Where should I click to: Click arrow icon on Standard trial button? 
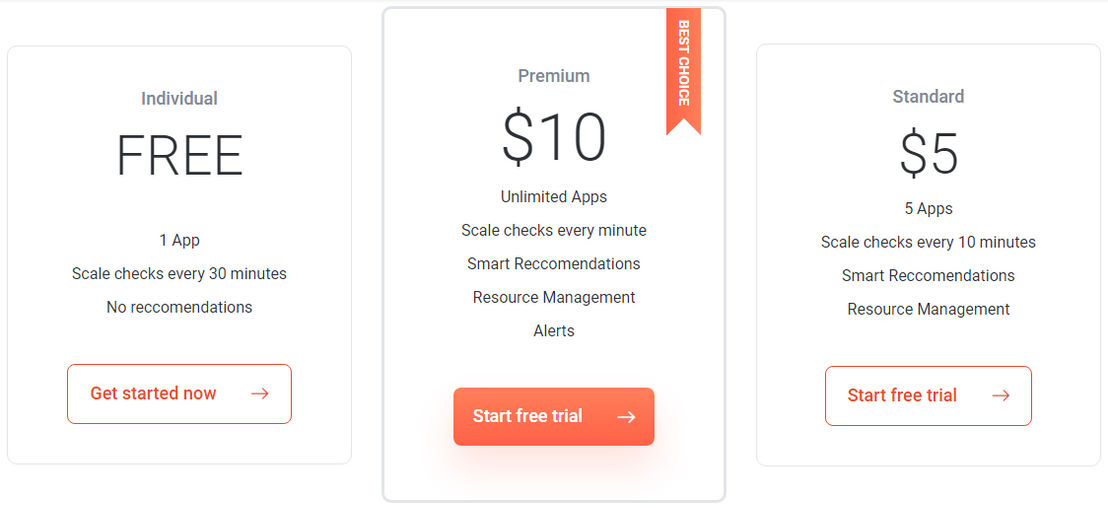(x=1001, y=396)
